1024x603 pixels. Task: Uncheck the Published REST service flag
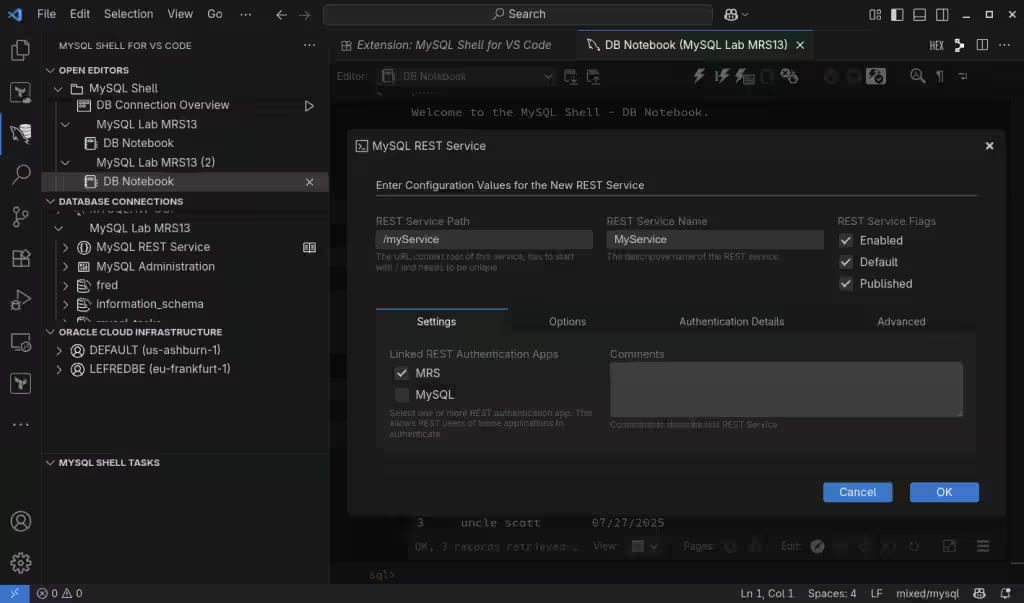tap(846, 284)
